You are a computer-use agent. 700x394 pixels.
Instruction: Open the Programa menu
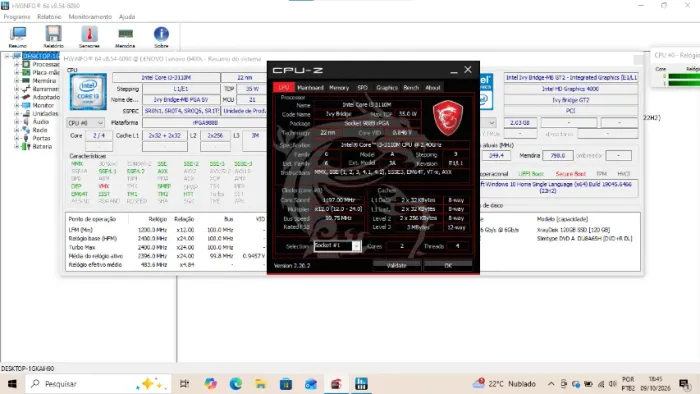point(17,17)
